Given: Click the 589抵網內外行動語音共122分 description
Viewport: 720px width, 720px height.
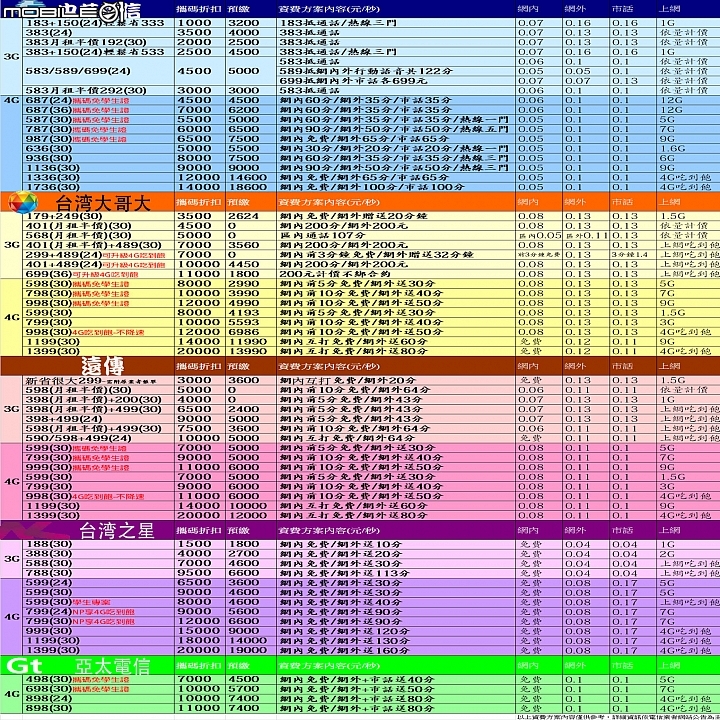Looking at the screenshot, I should [x=366, y=71].
